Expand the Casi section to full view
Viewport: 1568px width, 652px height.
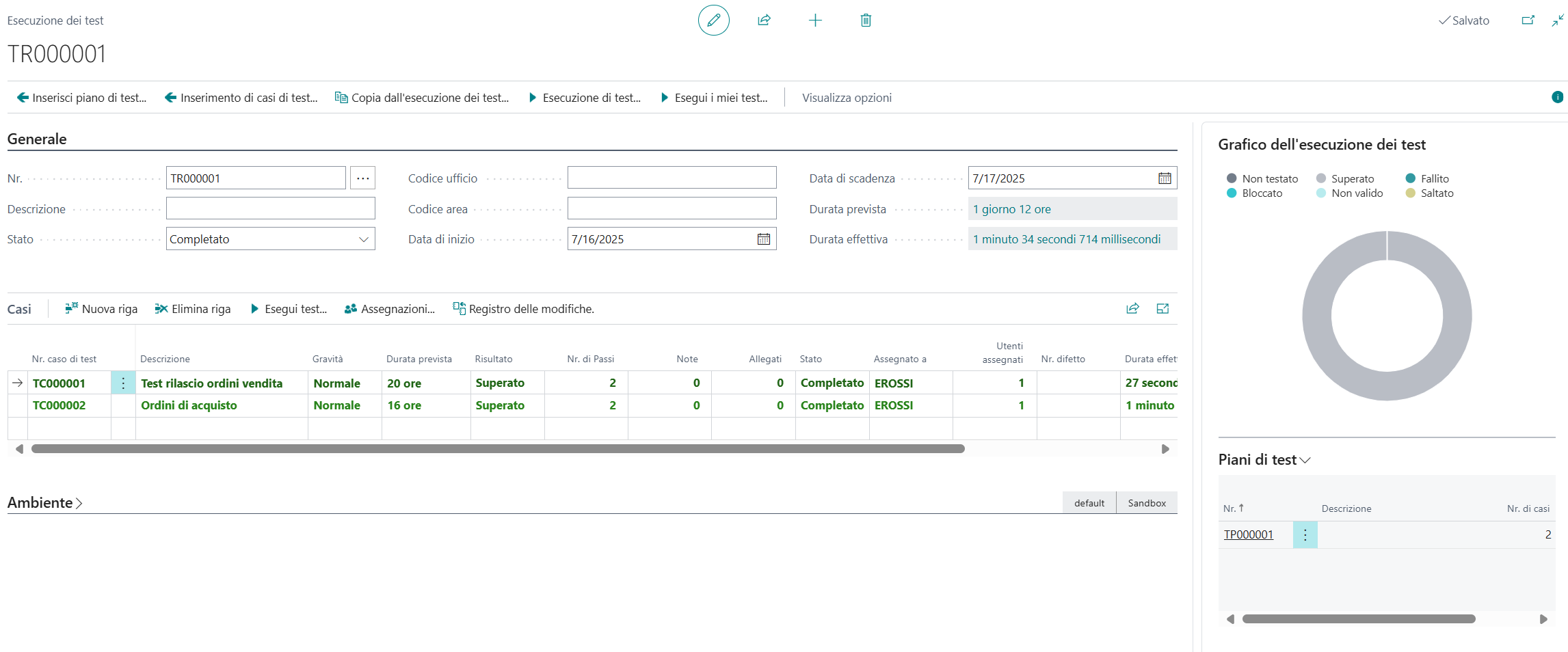tap(1162, 309)
